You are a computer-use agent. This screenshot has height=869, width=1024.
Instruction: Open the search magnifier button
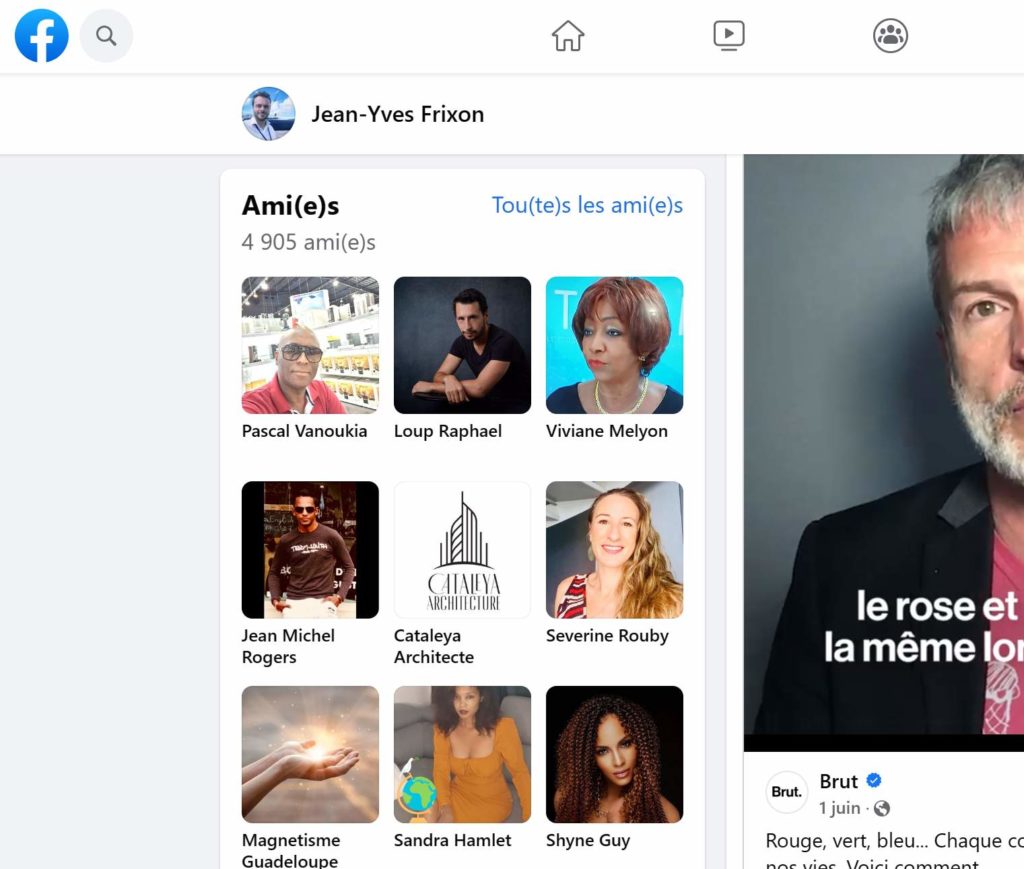click(x=106, y=35)
